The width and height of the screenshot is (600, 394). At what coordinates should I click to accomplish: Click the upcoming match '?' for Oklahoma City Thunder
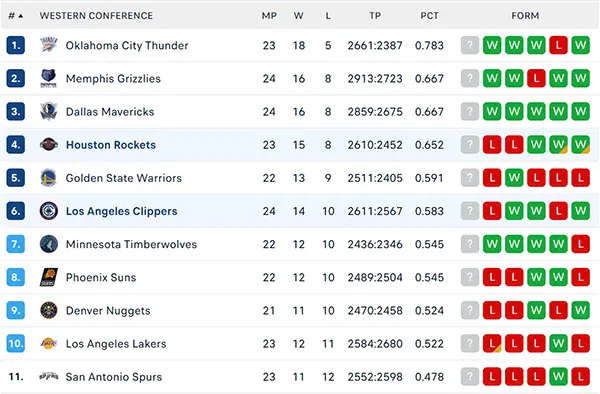470,45
